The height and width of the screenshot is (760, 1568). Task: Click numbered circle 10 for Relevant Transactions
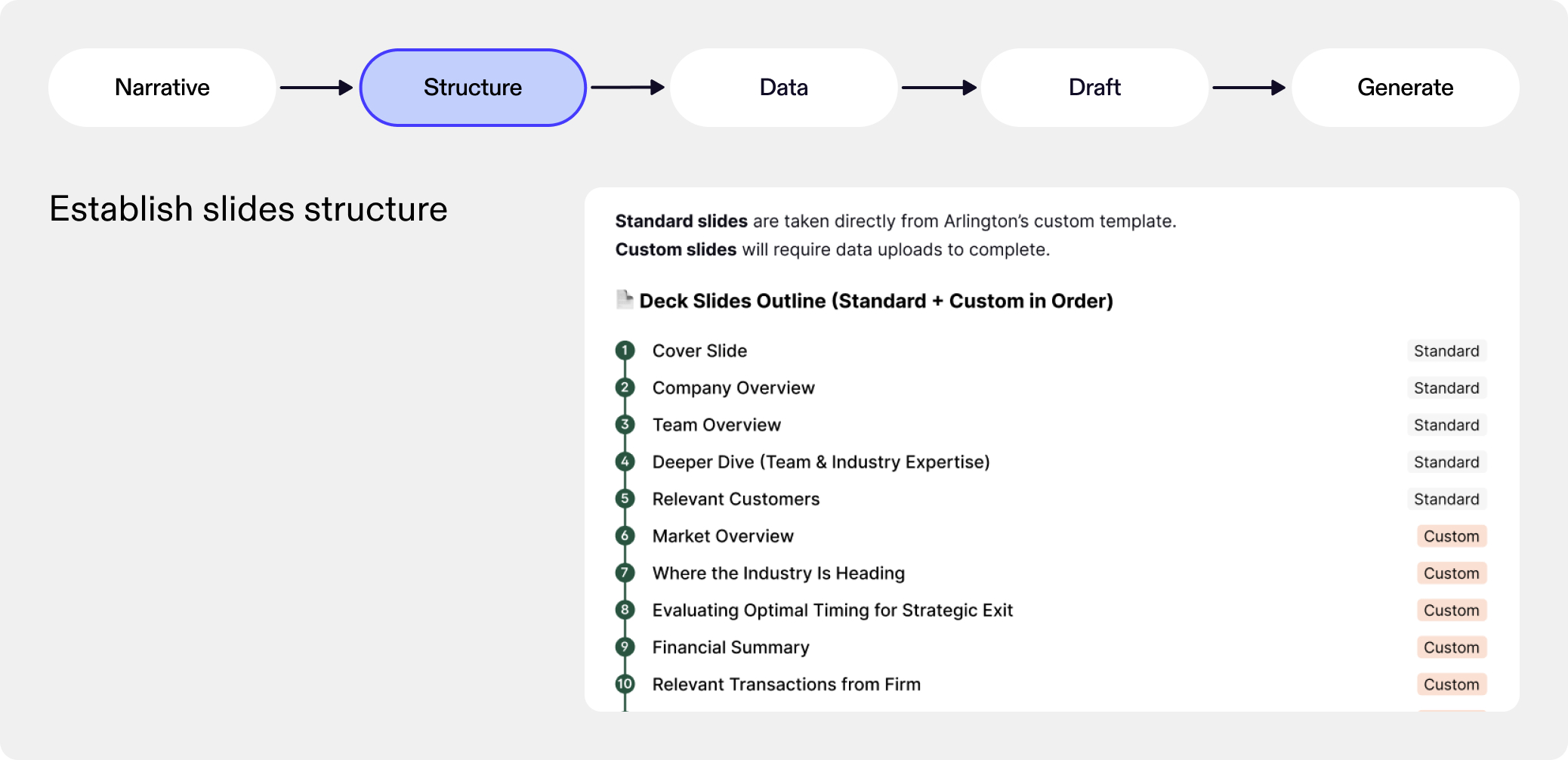point(625,684)
